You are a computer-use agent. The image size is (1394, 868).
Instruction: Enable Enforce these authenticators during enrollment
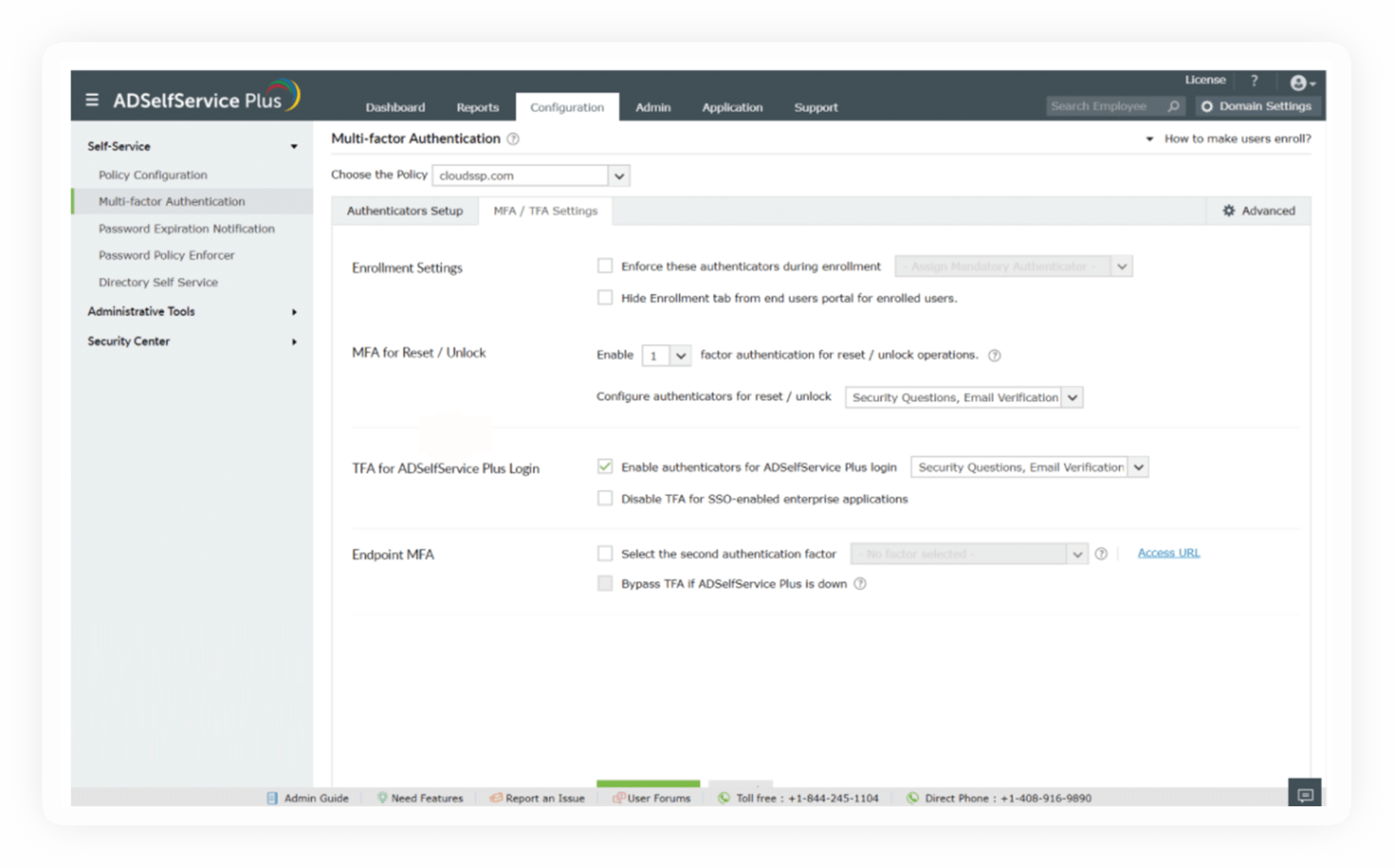(x=605, y=266)
